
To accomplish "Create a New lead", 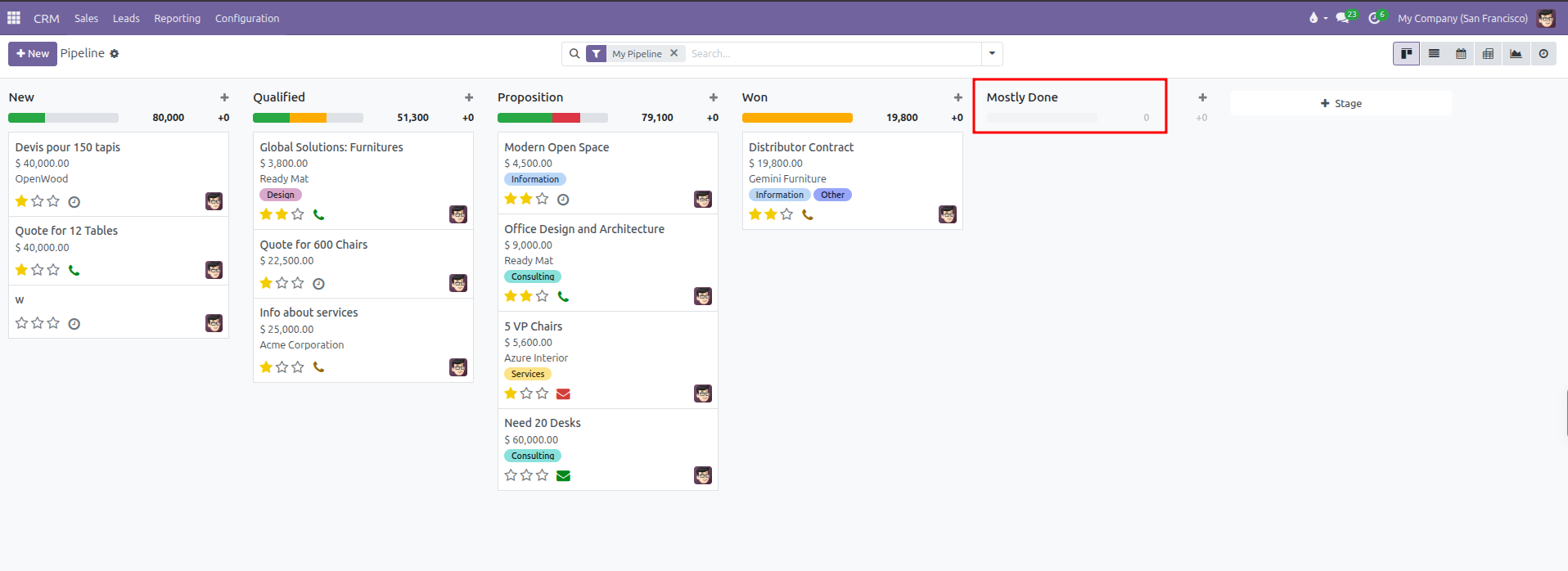I will 33,54.
